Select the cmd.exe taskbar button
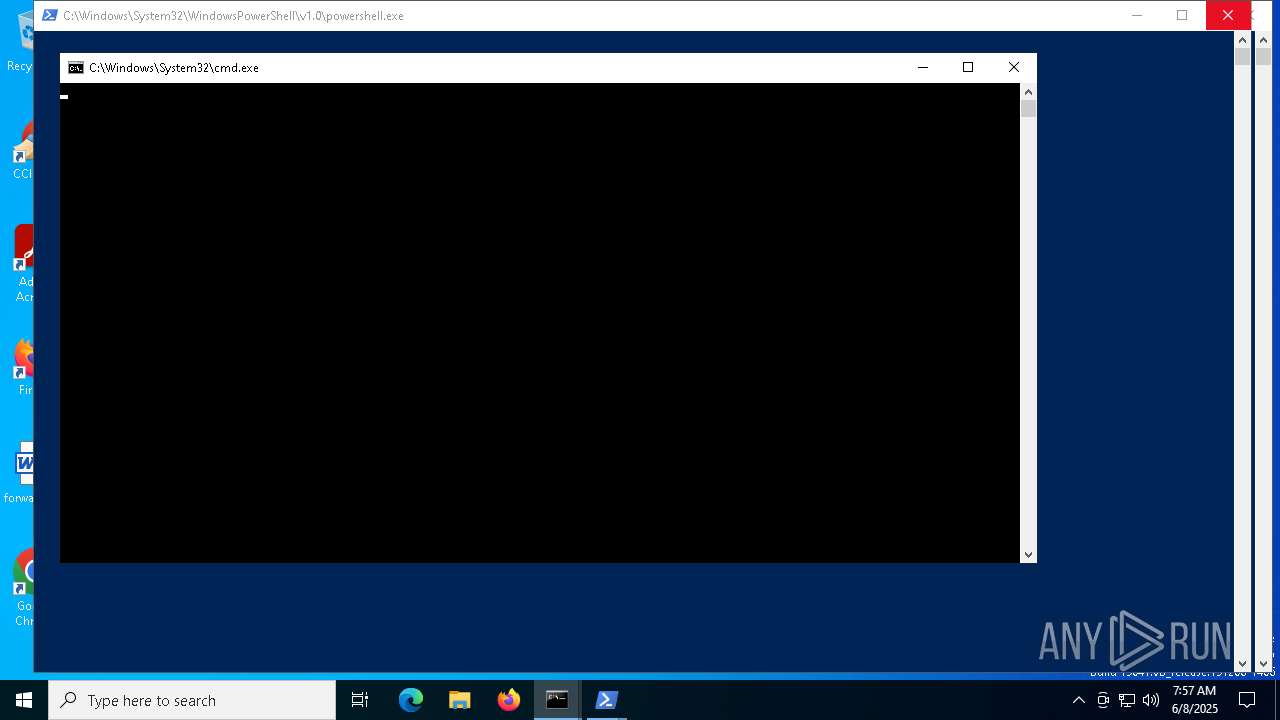1280x720 pixels. 557,700
